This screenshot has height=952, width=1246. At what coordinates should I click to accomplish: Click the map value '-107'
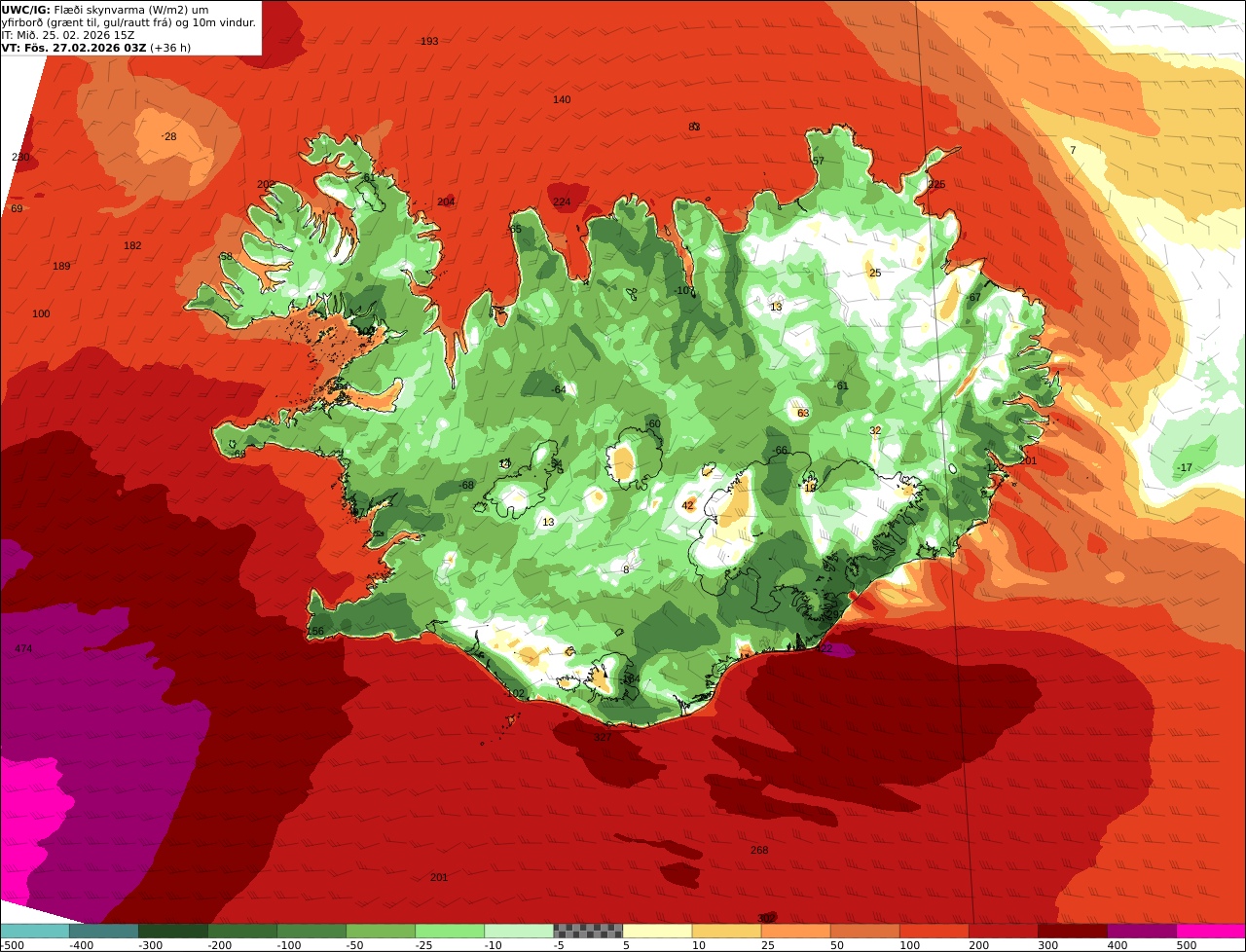[x=685, y=290]
